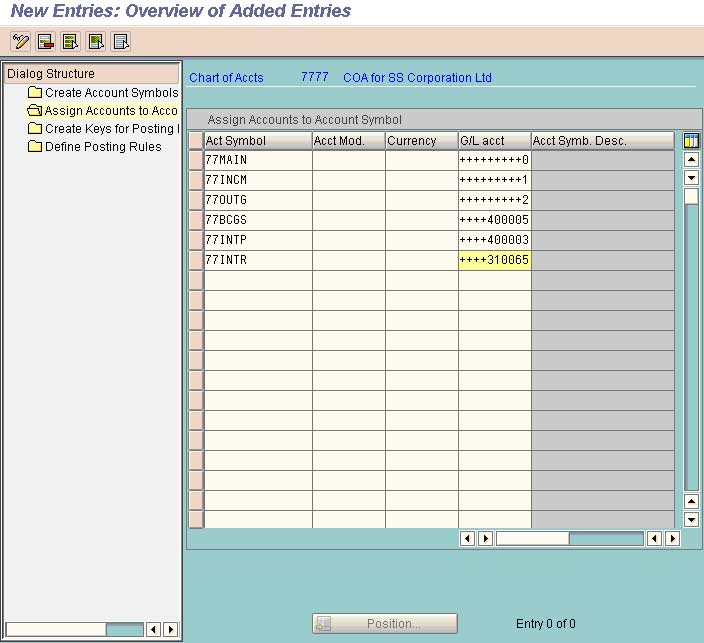Click Acct Mod. column header

pos(349,141)
